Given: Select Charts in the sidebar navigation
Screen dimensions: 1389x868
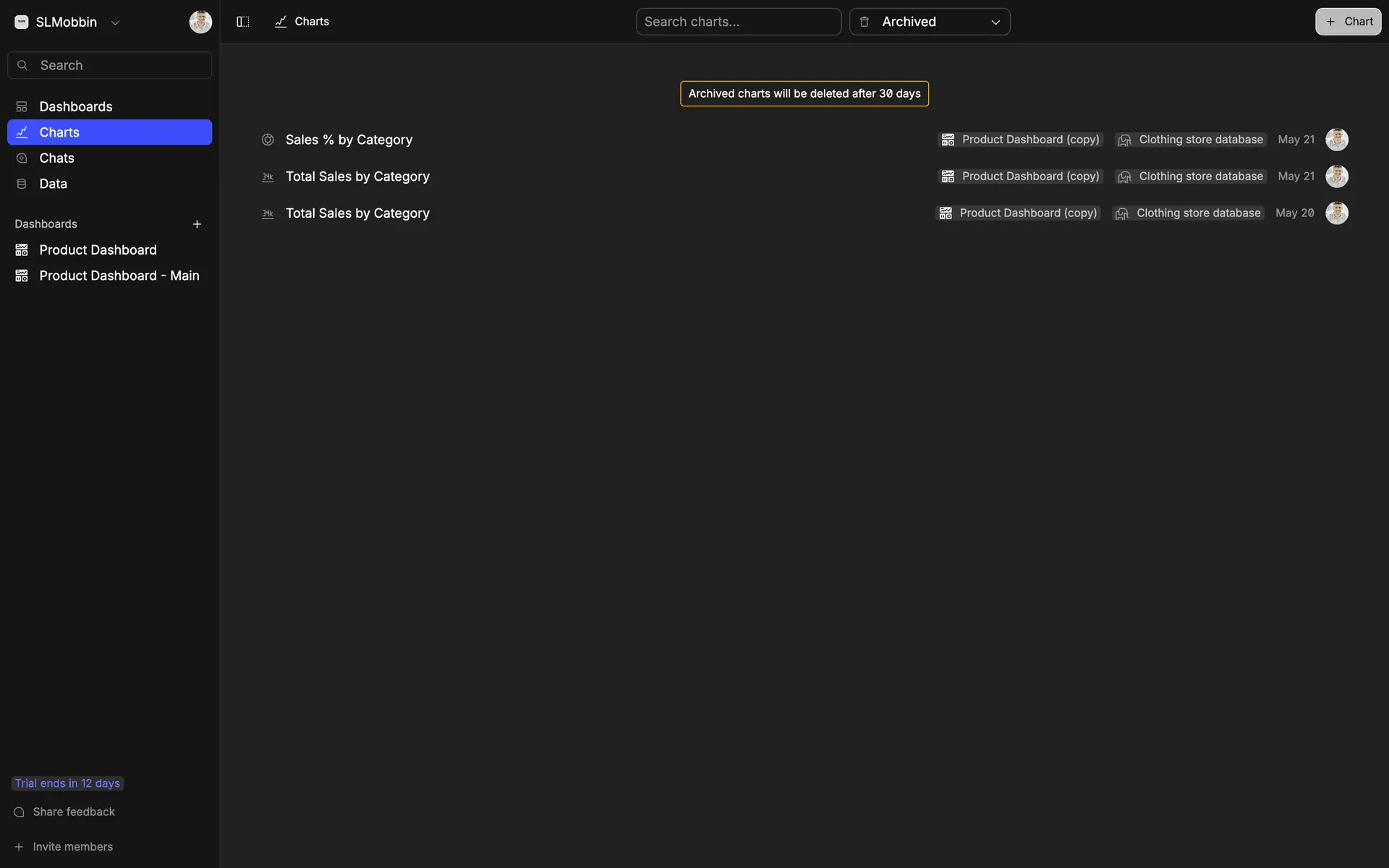Looking at the screenshot, I should coord(59,132).
